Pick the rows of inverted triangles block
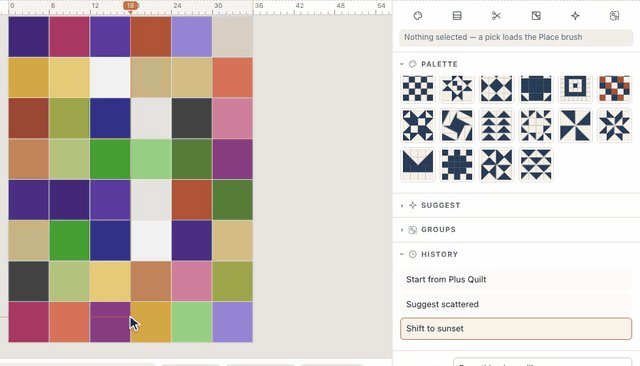This screenshot has width=640, height=366. (536, 165)
